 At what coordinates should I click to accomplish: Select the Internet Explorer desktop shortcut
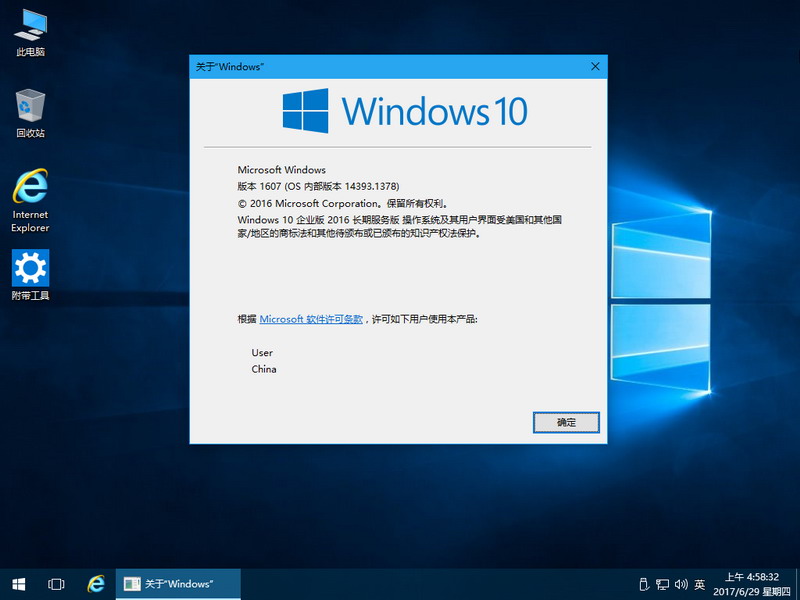(x=31, y=201)
